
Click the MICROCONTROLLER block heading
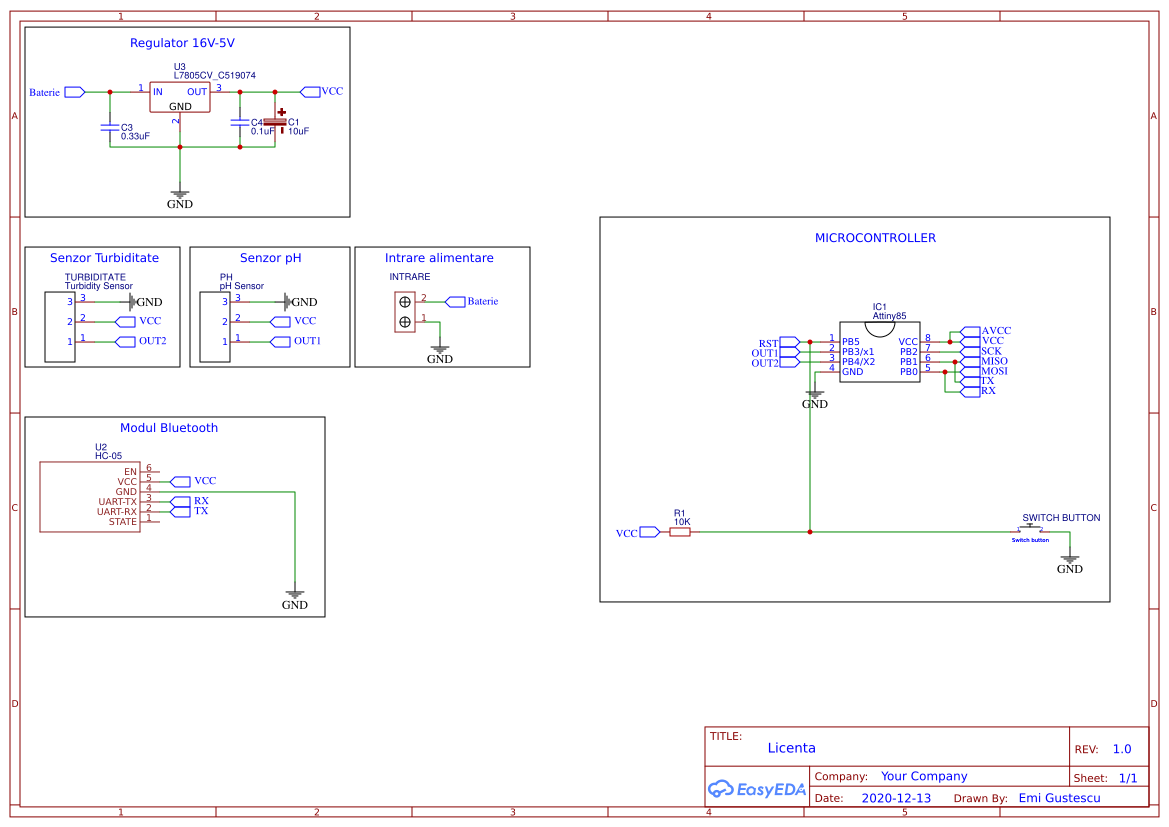click(875, 238)
